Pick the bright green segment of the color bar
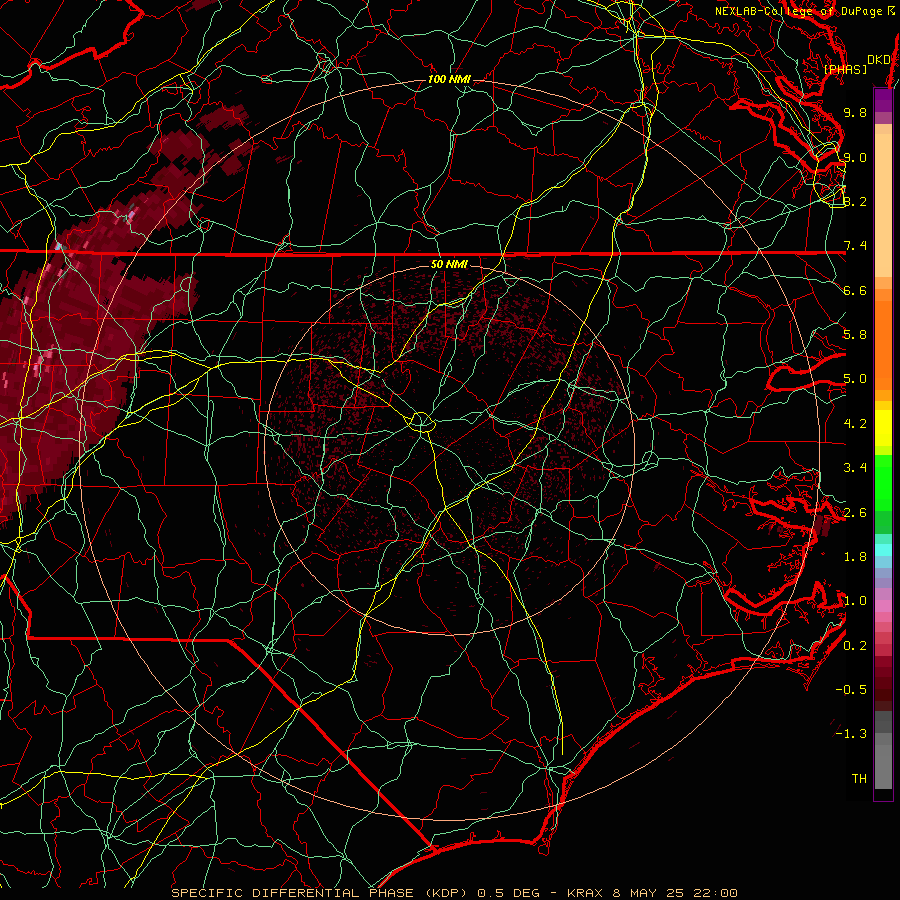 [883, 481]
